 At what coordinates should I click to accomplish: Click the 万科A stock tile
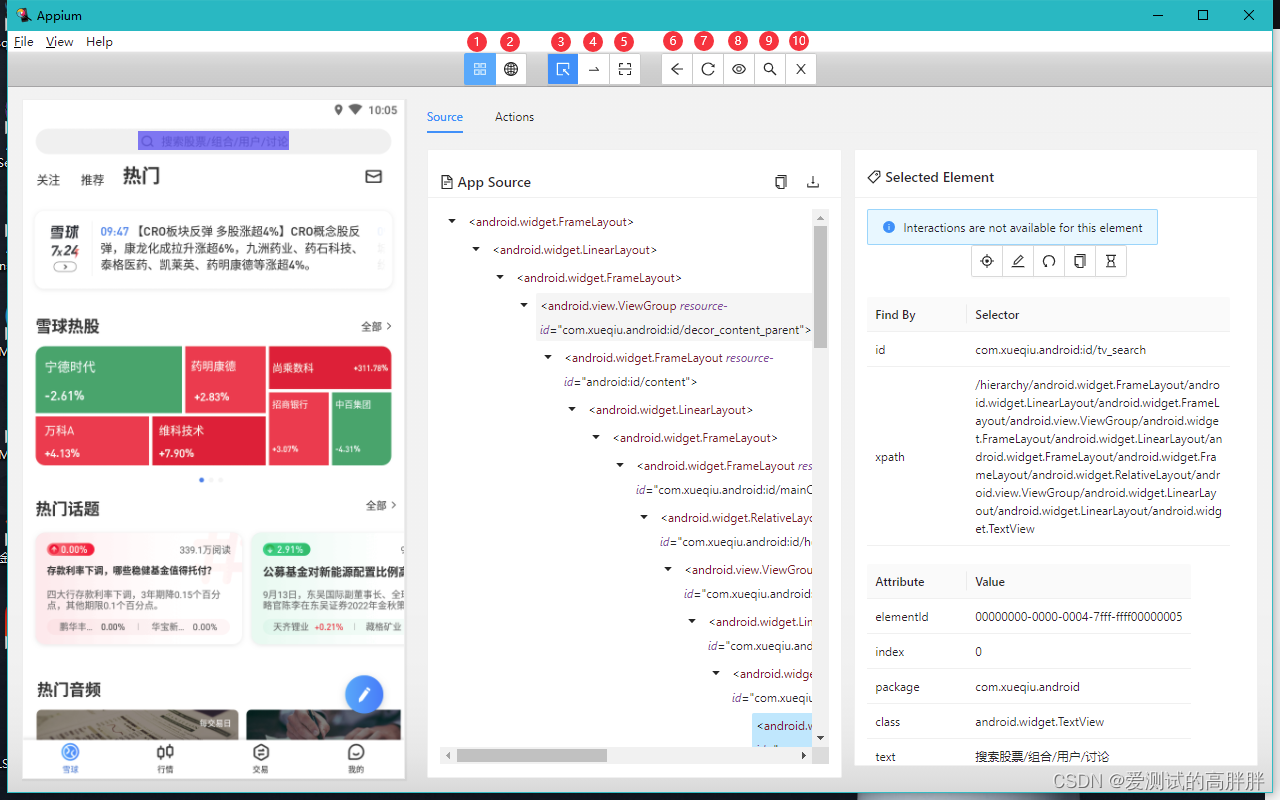pyautogui.click(x=92, y=441)
